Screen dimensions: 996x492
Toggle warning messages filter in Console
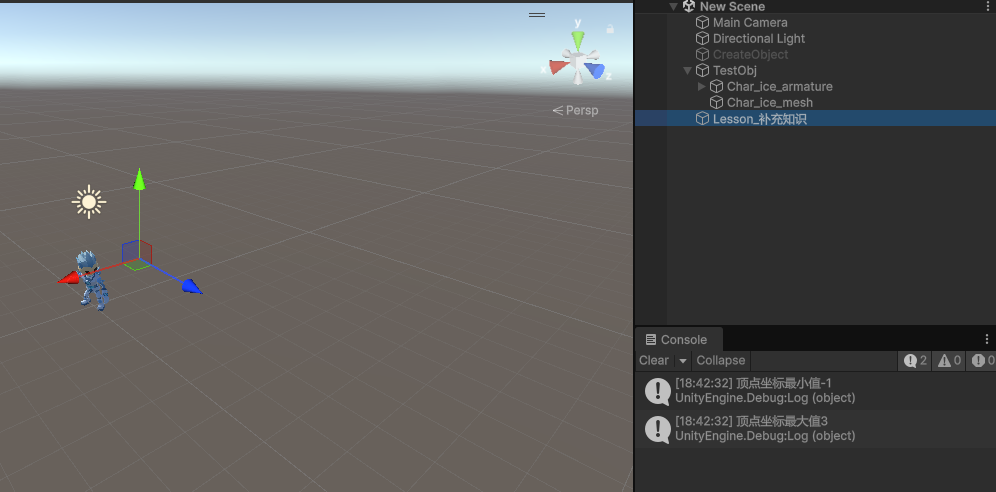pos(949,360)
